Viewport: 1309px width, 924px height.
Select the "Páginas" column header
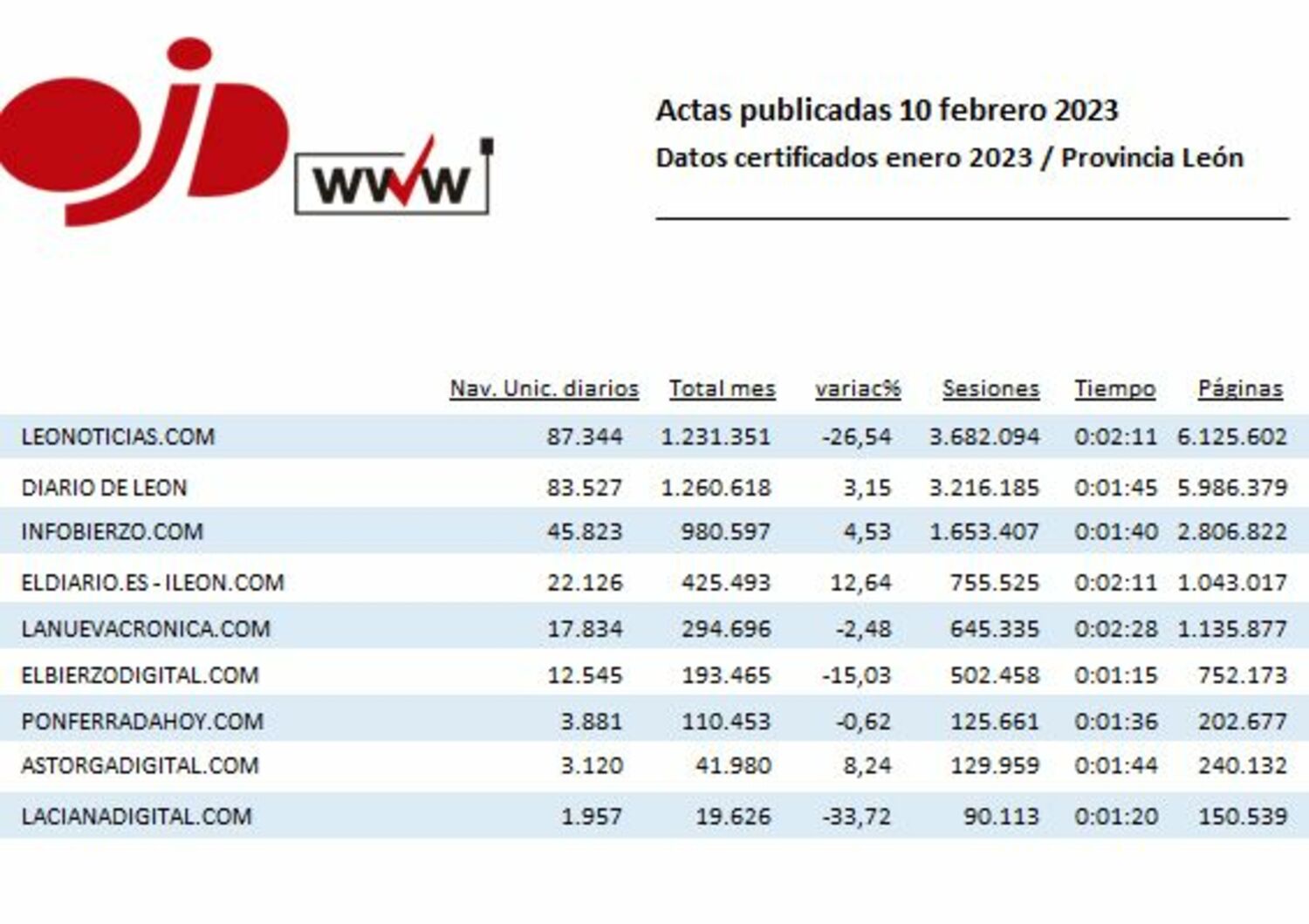coord(1239,388)
